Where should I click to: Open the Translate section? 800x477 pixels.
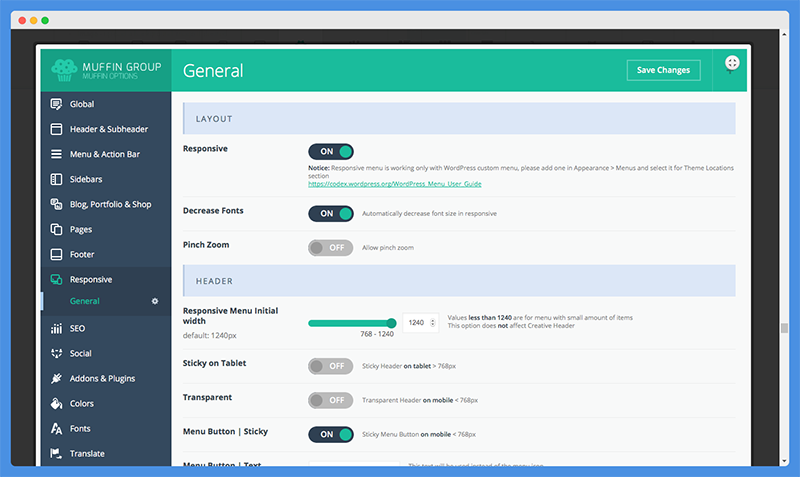pyautogui.click(x=106, y=454)
